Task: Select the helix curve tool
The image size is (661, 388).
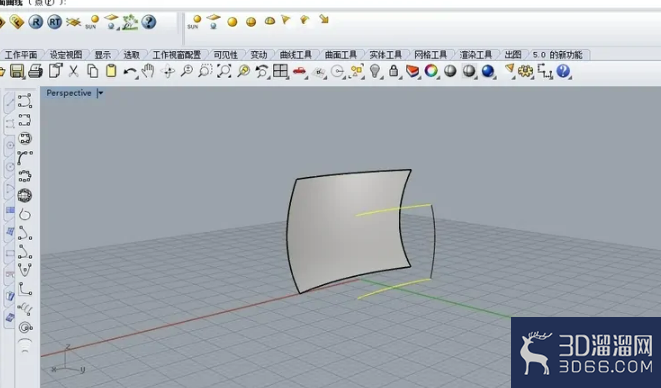Action: [25, 309]
